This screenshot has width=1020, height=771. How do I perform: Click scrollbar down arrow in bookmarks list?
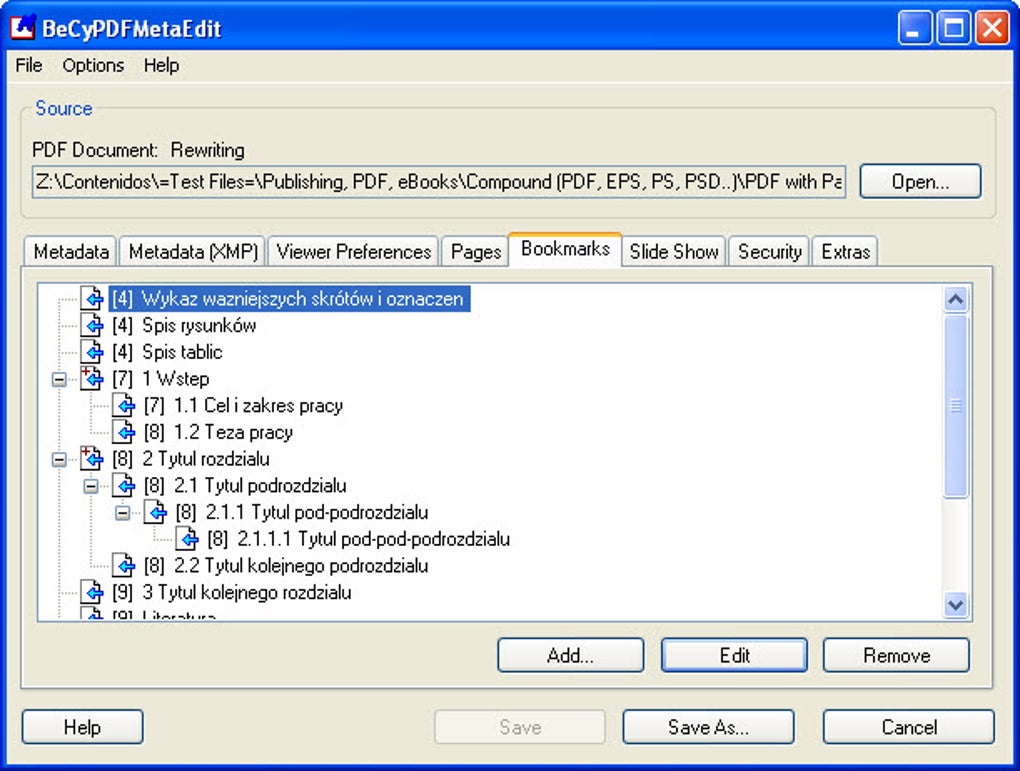point(955,605)
